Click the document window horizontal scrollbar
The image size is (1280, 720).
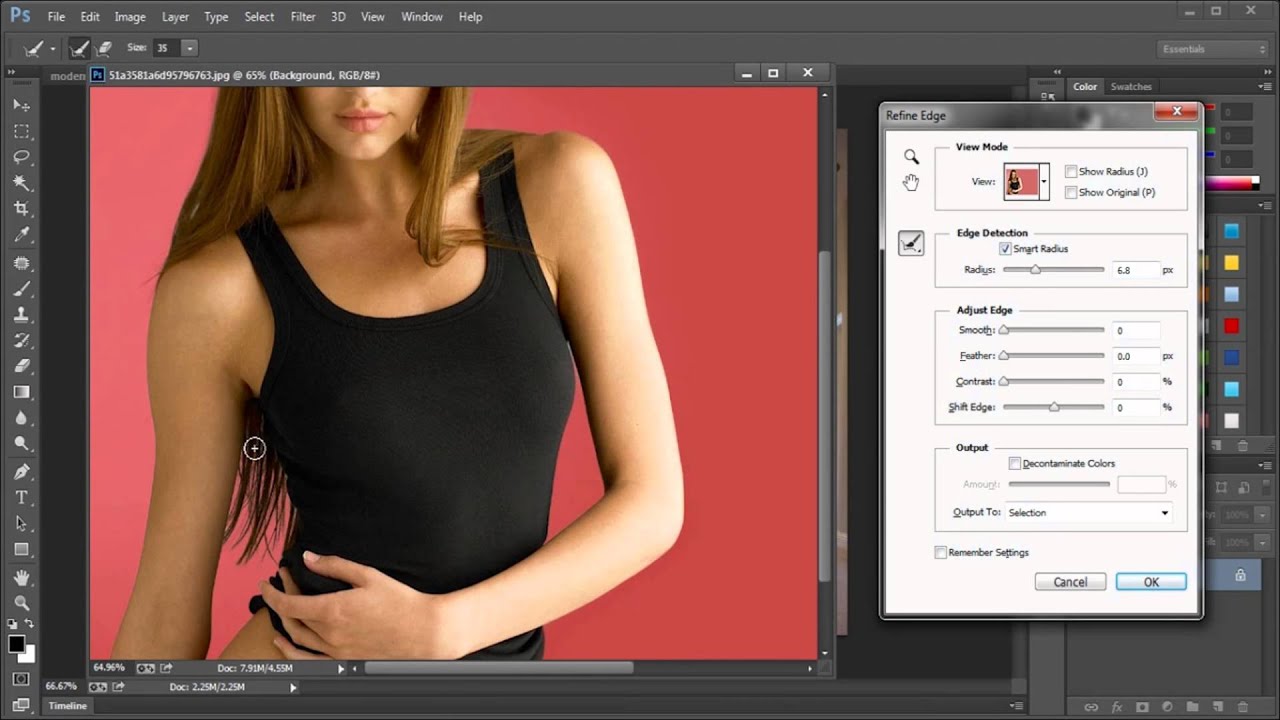click(499, 668)
